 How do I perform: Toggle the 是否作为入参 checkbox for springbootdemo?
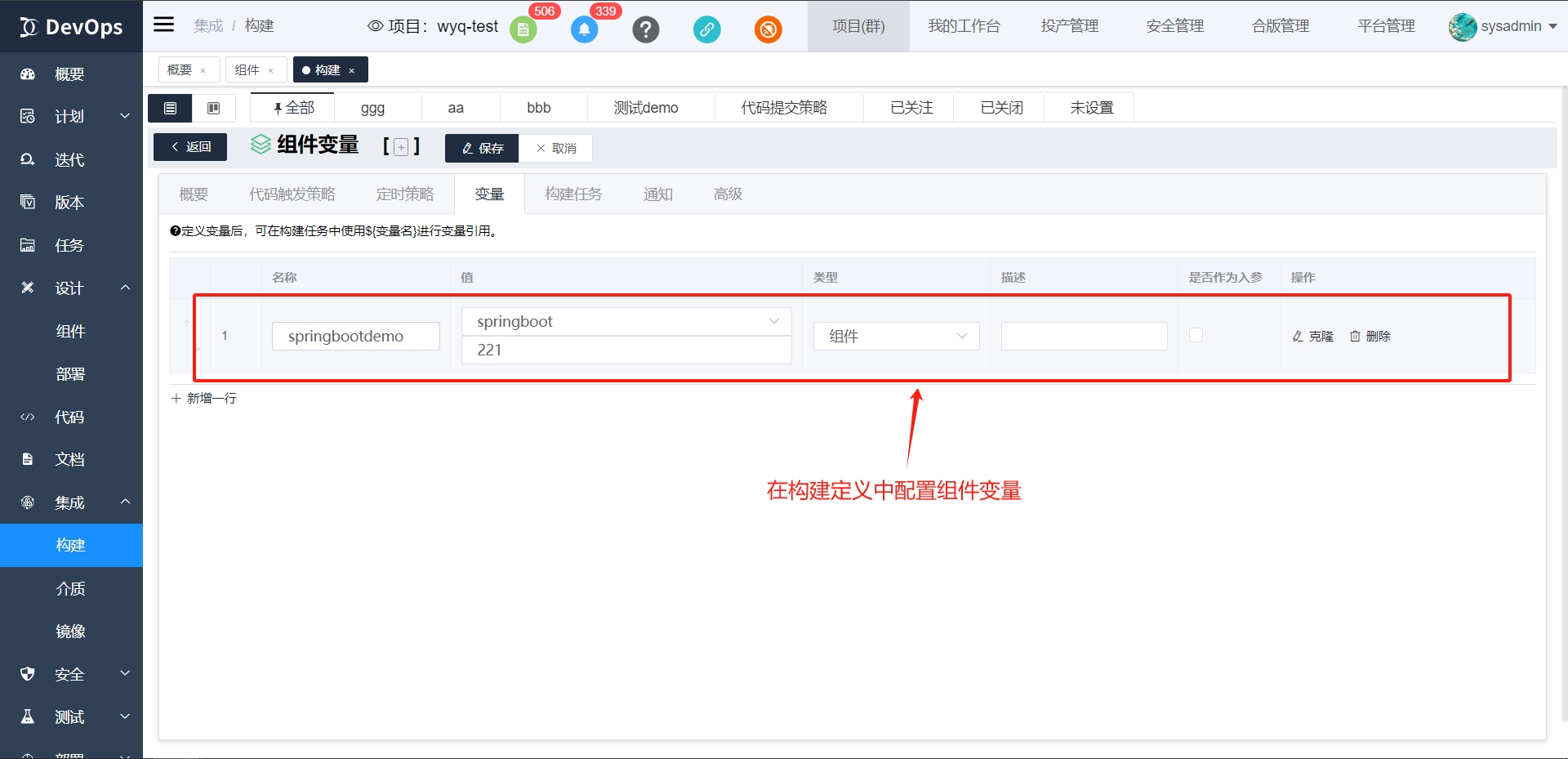point(1196,335)
